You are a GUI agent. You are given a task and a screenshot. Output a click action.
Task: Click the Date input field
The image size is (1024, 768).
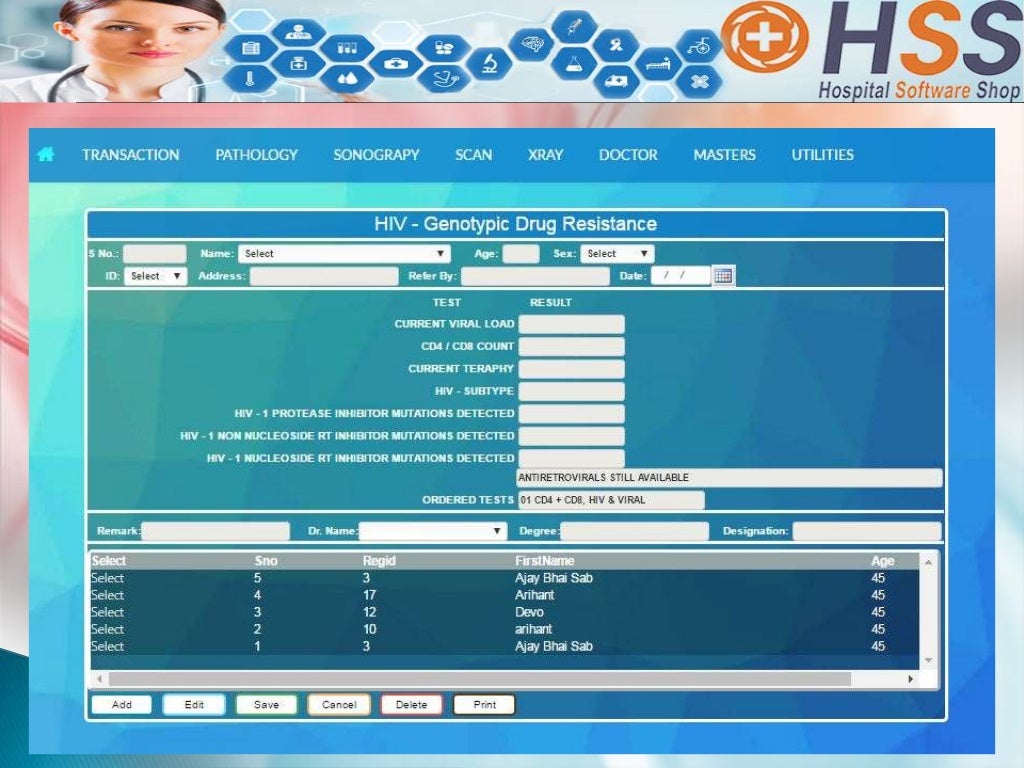click(680, 276)
